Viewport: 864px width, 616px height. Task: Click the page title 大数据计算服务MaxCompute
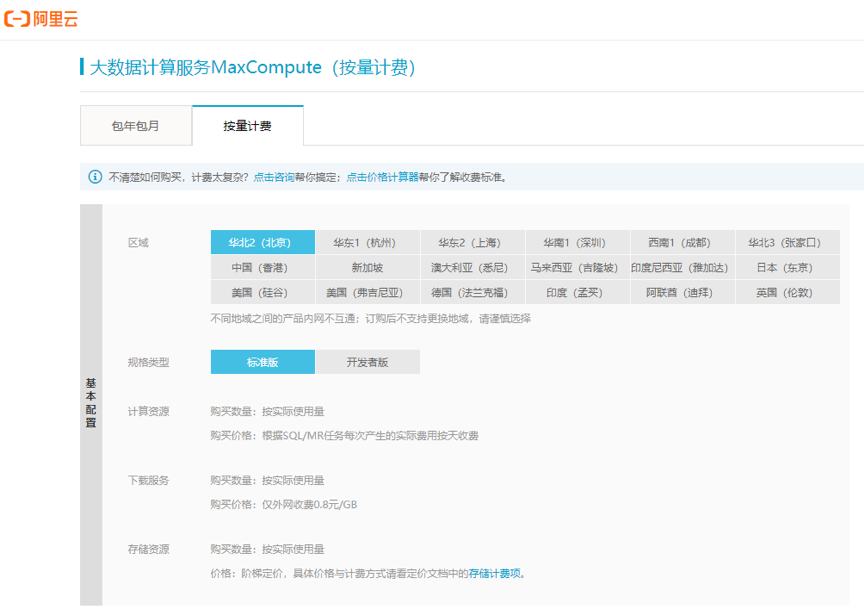point(252,67)
